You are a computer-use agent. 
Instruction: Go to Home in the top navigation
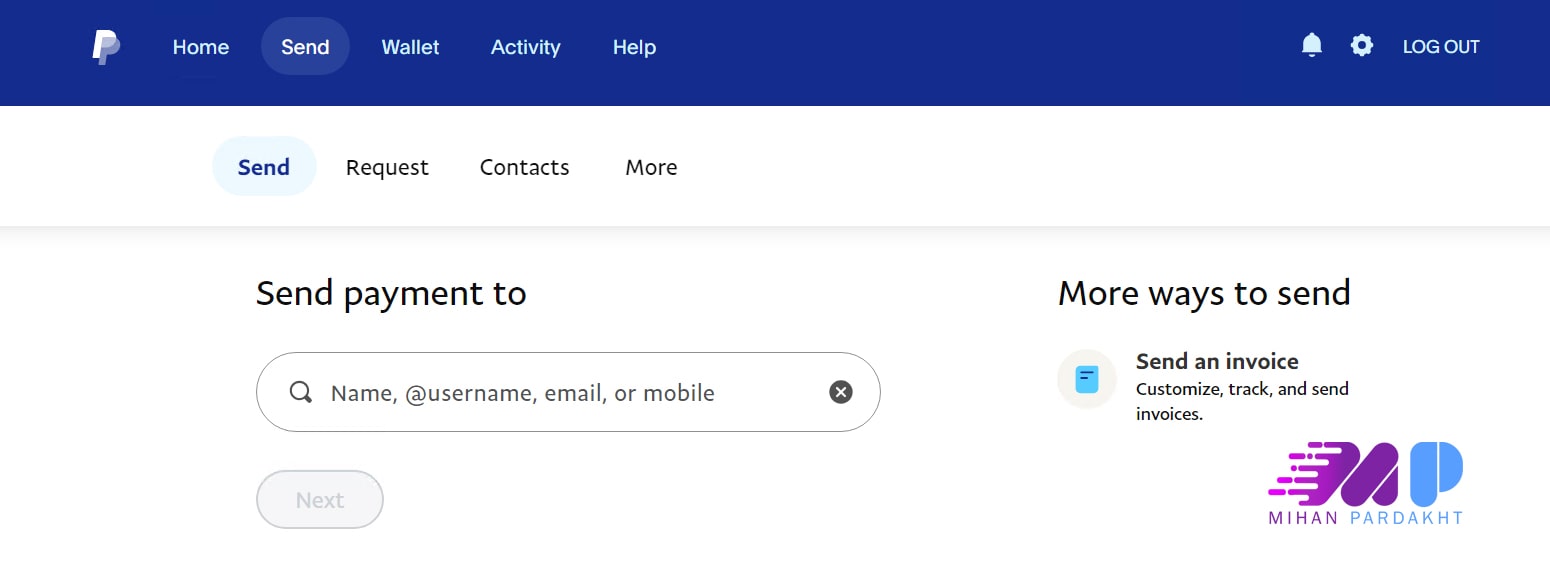click(x=201, y=47)
